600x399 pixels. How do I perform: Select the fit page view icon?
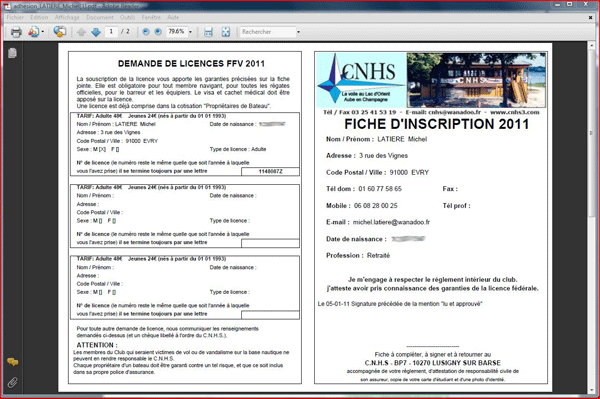[x=226, y=32]
